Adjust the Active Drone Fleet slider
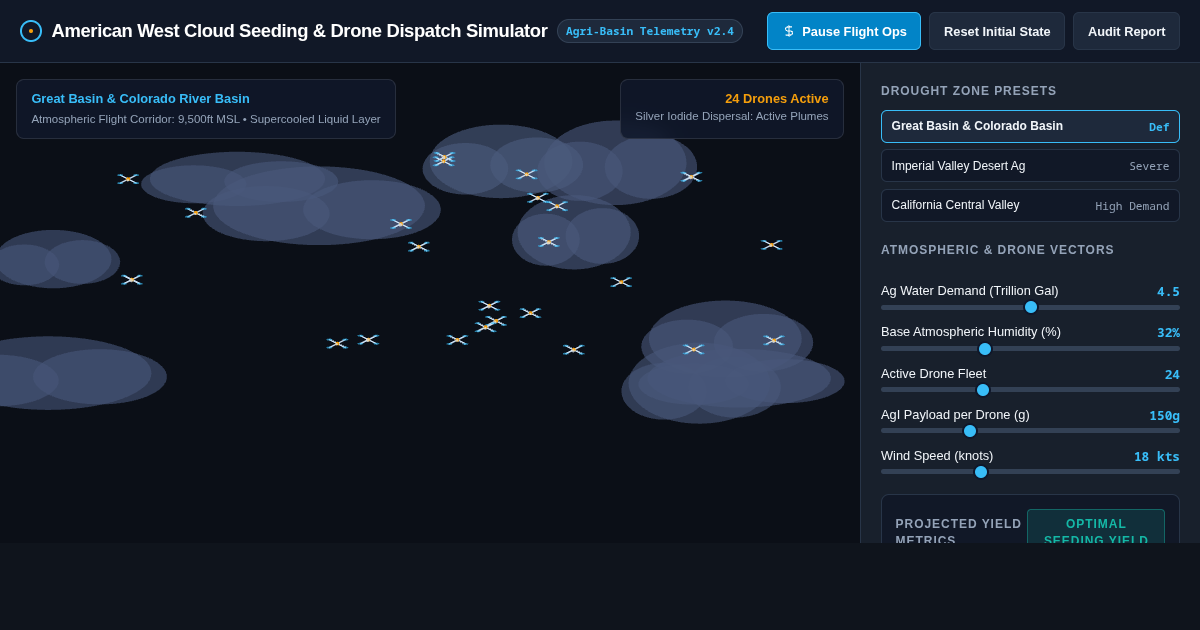The height and width of the screenshot is (630, 1200). (x=1030, y=390)
